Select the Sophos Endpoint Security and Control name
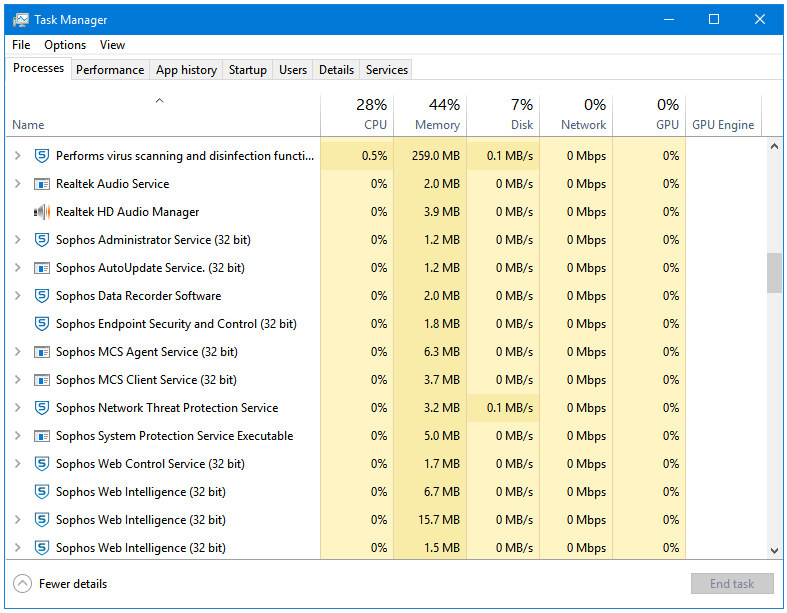The width and height of the screenshot is (787, 613). 176,324
